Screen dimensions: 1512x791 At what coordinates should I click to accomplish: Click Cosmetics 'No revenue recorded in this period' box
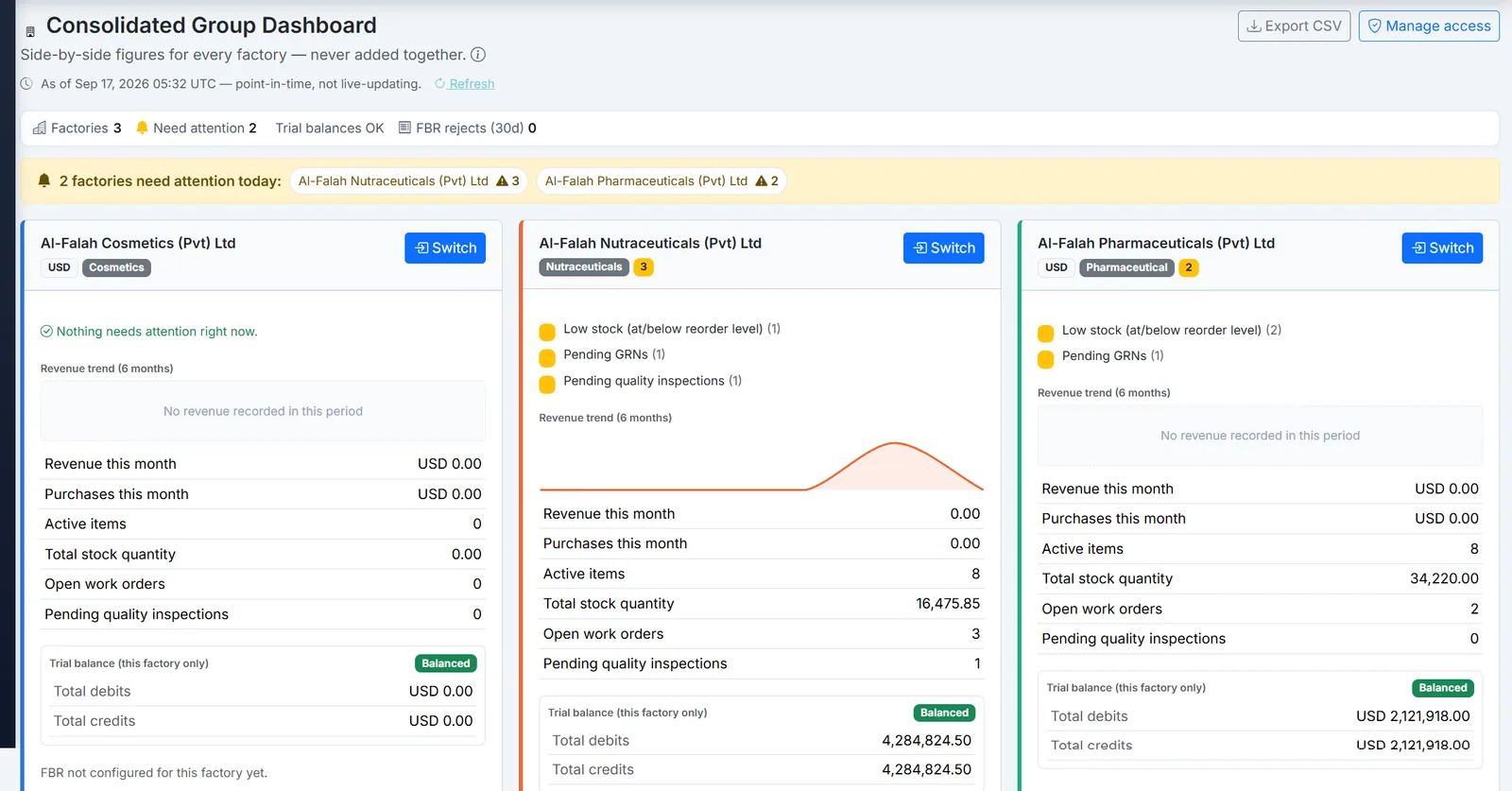tap(263, 411)
